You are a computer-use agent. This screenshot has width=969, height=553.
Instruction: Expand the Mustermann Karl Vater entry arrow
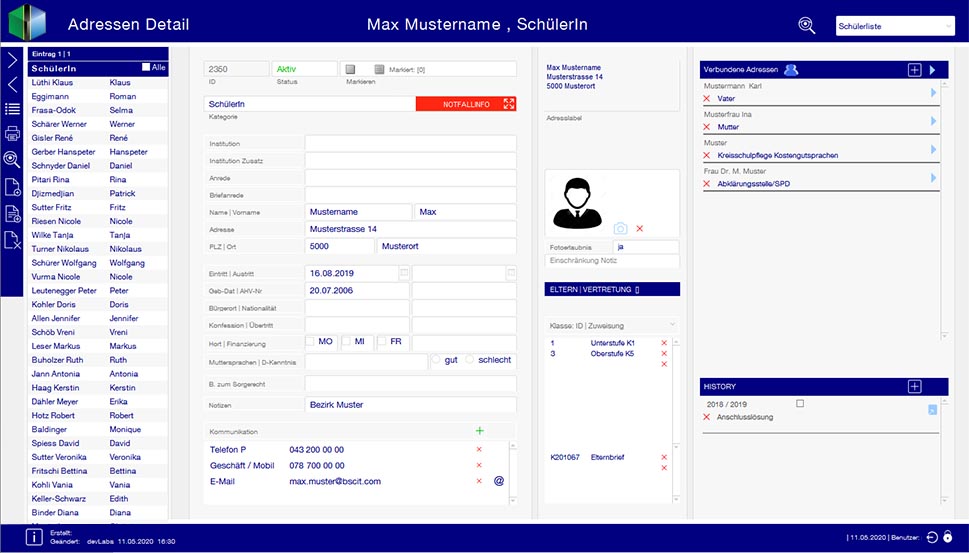[x=933, y=93]
